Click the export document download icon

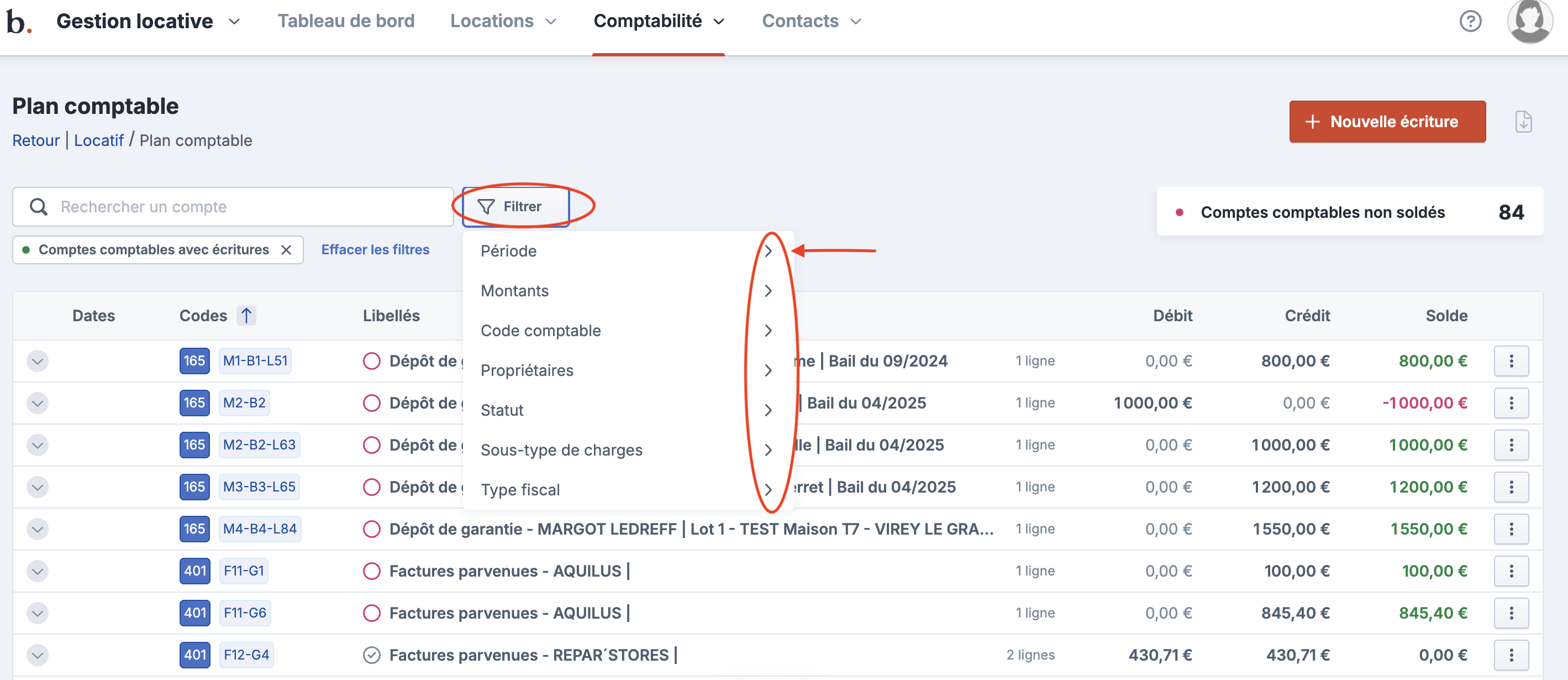pos(1523,122)
